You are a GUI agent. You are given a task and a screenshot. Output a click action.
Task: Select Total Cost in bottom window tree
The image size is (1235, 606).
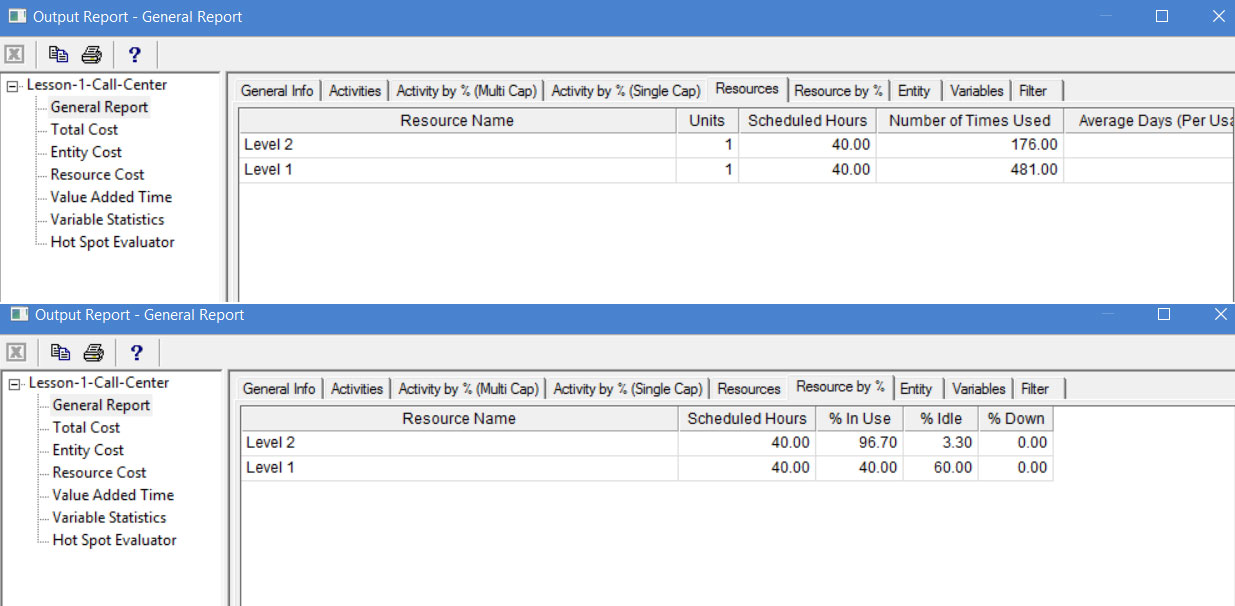tap(86, 428)
